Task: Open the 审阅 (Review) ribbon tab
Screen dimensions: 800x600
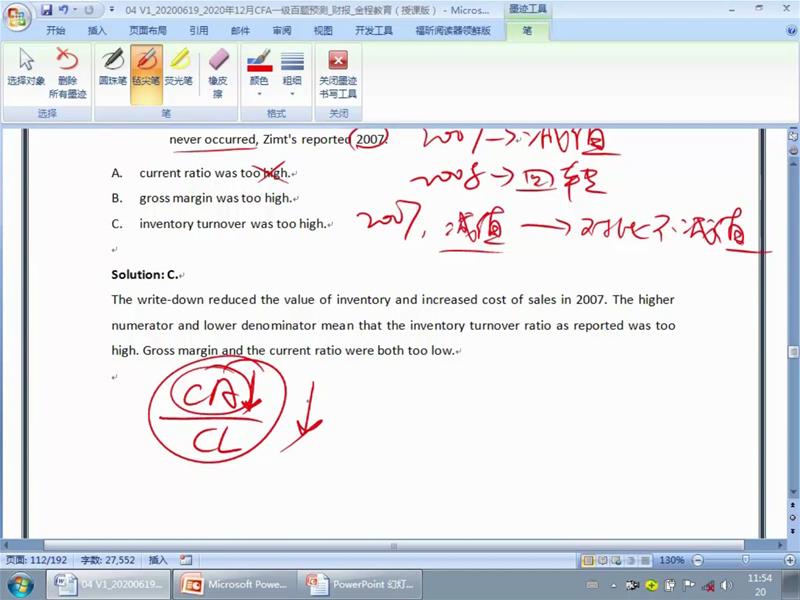Action: [281, 31]
